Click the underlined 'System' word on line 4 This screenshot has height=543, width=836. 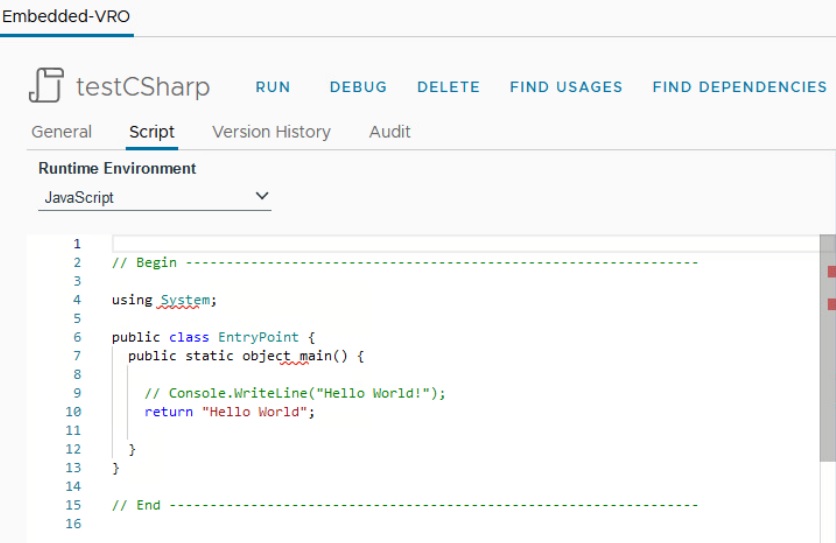coord(185,300)
